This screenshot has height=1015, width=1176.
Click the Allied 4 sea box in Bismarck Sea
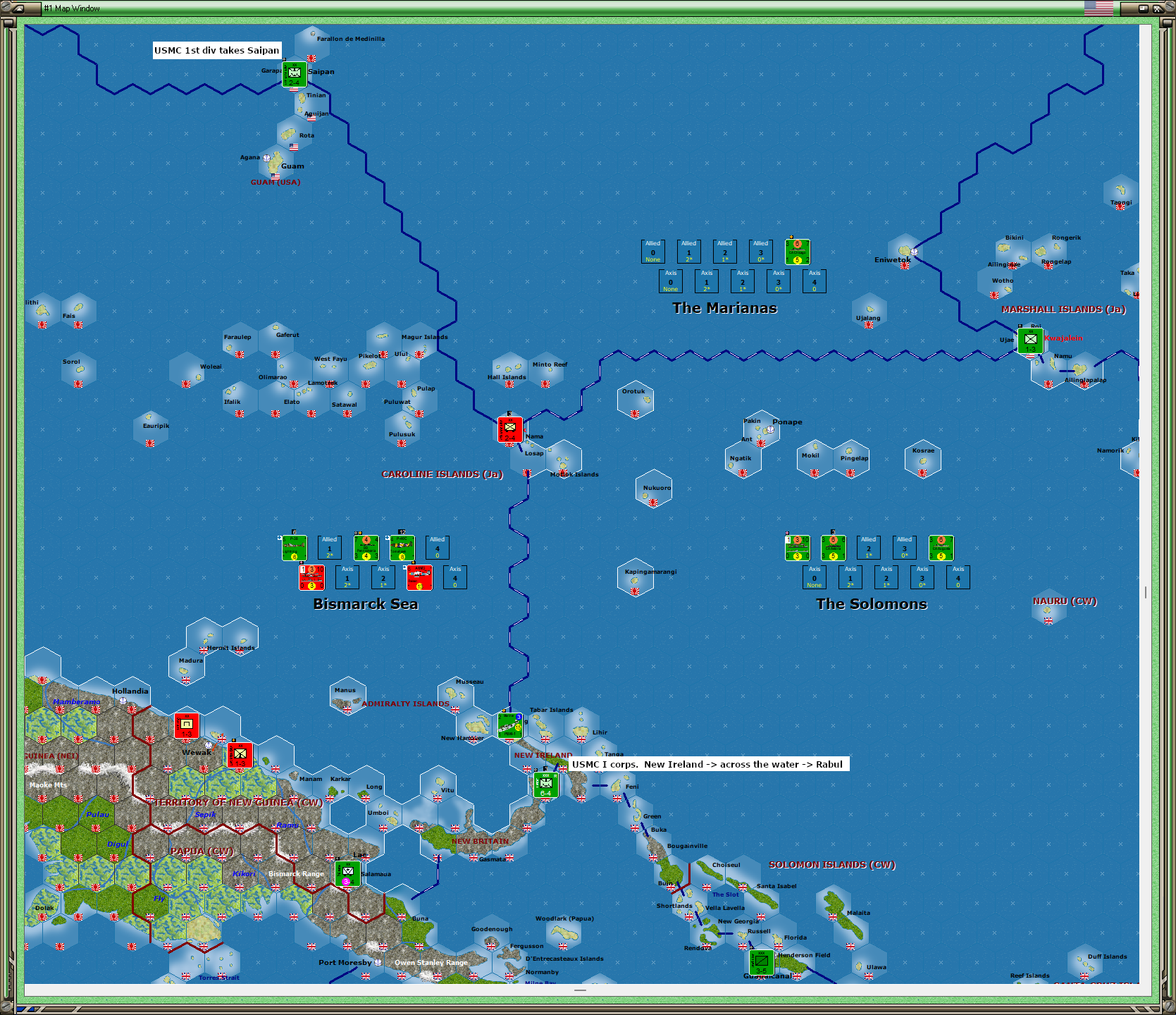point(438,548)
